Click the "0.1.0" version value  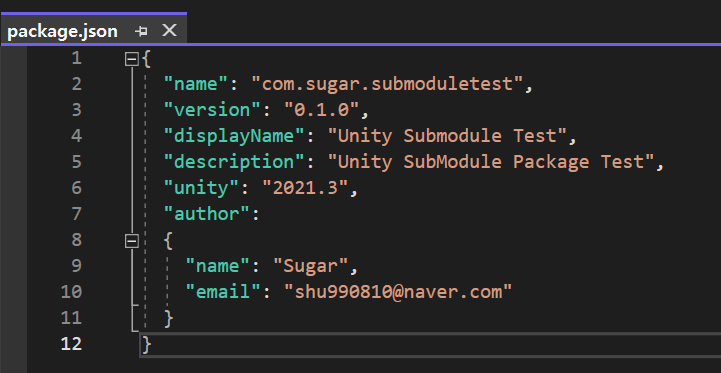pos(322,110)
